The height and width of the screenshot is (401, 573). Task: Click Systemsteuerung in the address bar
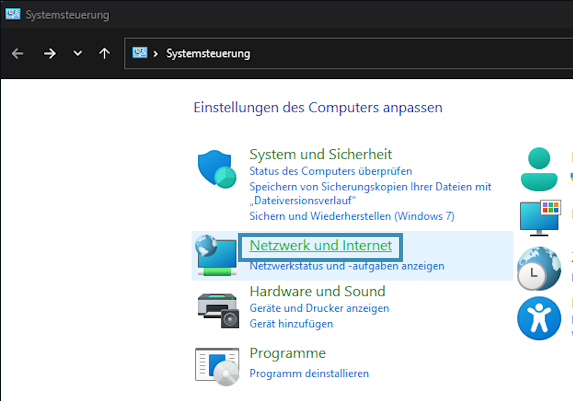click(x=208, y=54)
